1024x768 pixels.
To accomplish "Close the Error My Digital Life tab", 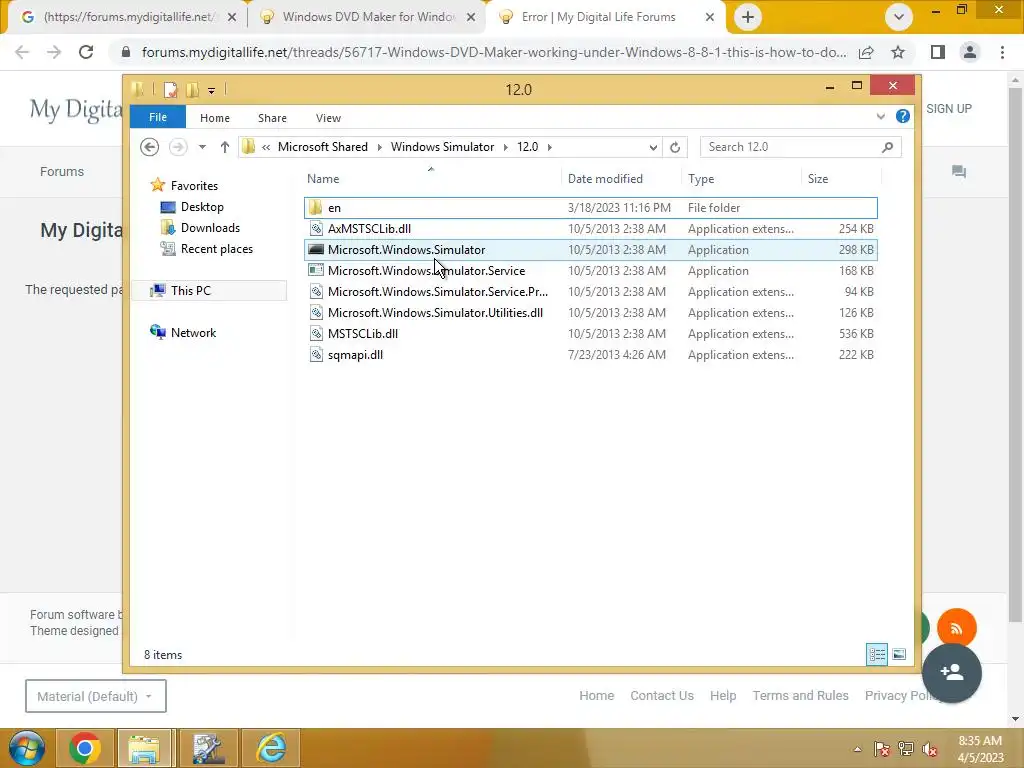I will click(710, 18).
